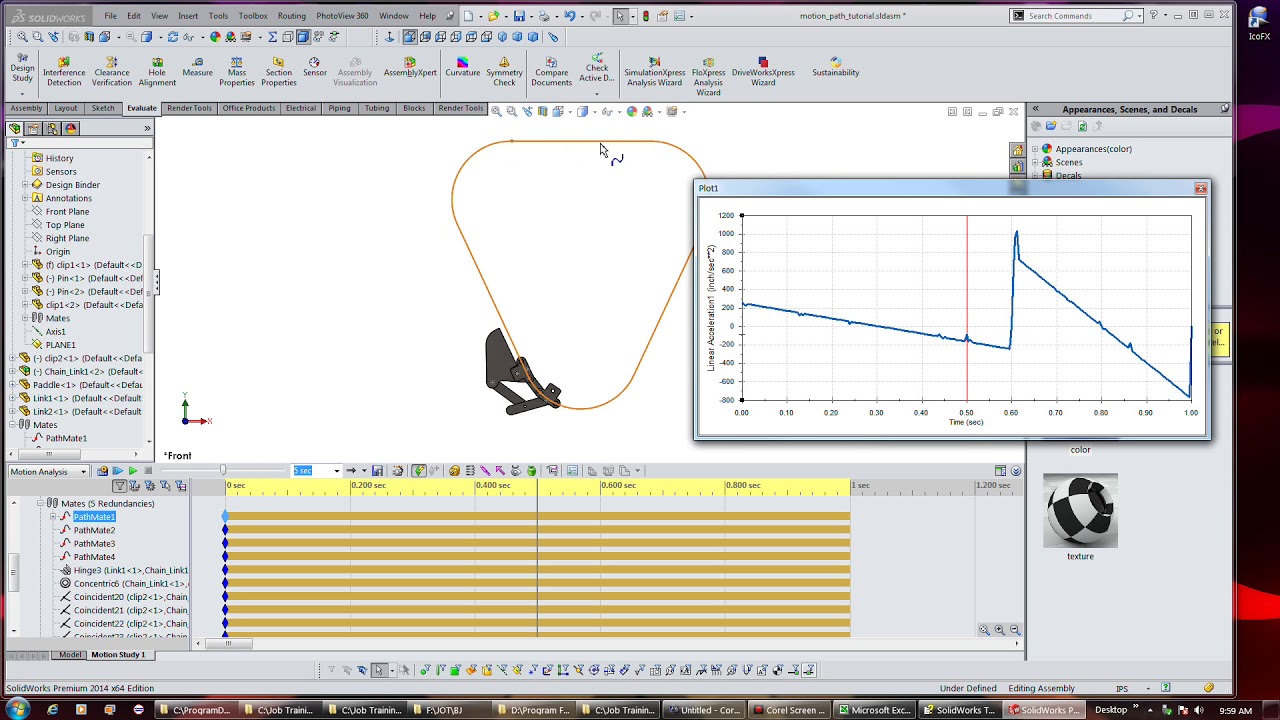1280x720 pixels.
Task: Expand the Link1<1> component
Action: click(x=13, y=398)
